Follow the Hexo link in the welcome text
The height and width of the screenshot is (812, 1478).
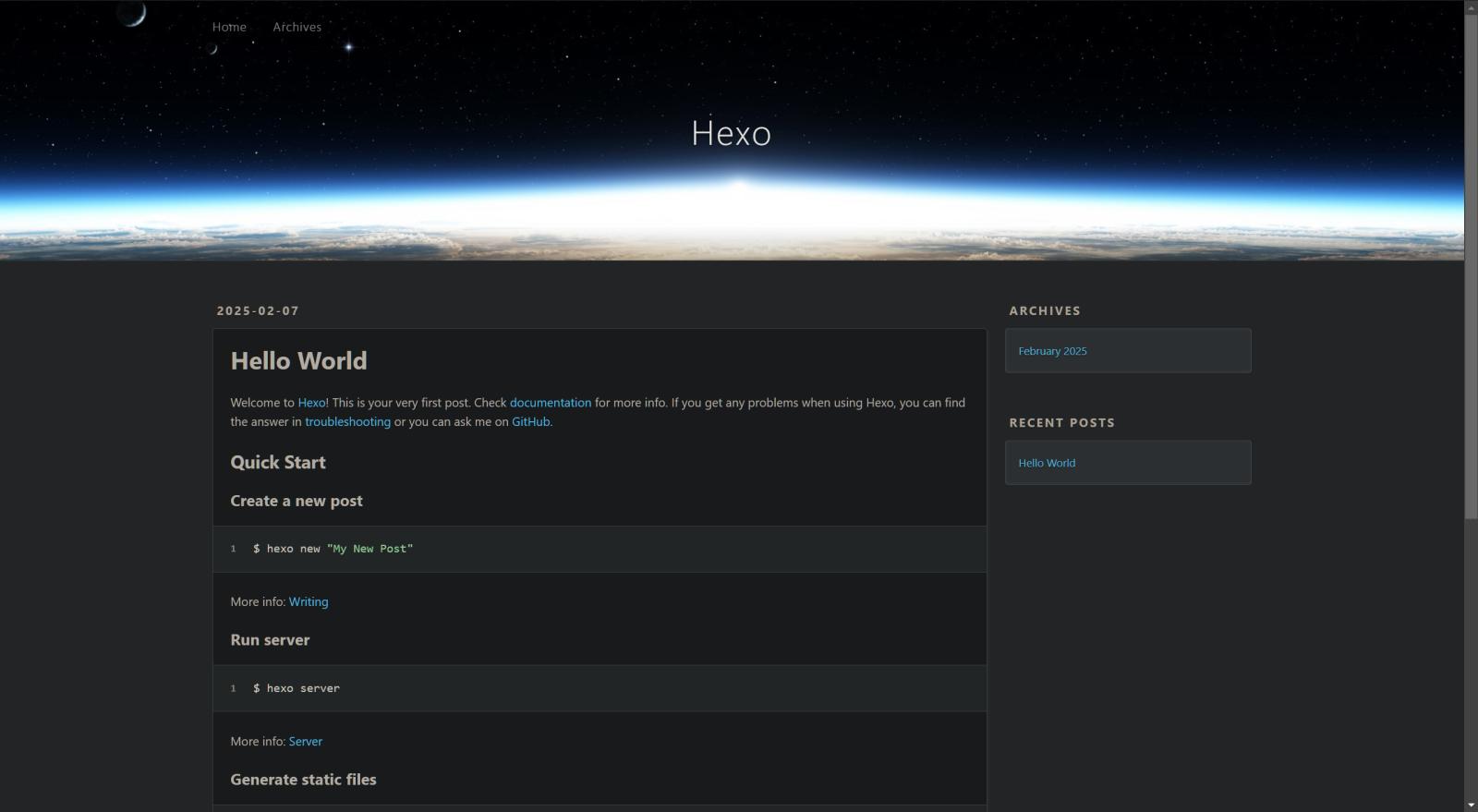(311, 403)
